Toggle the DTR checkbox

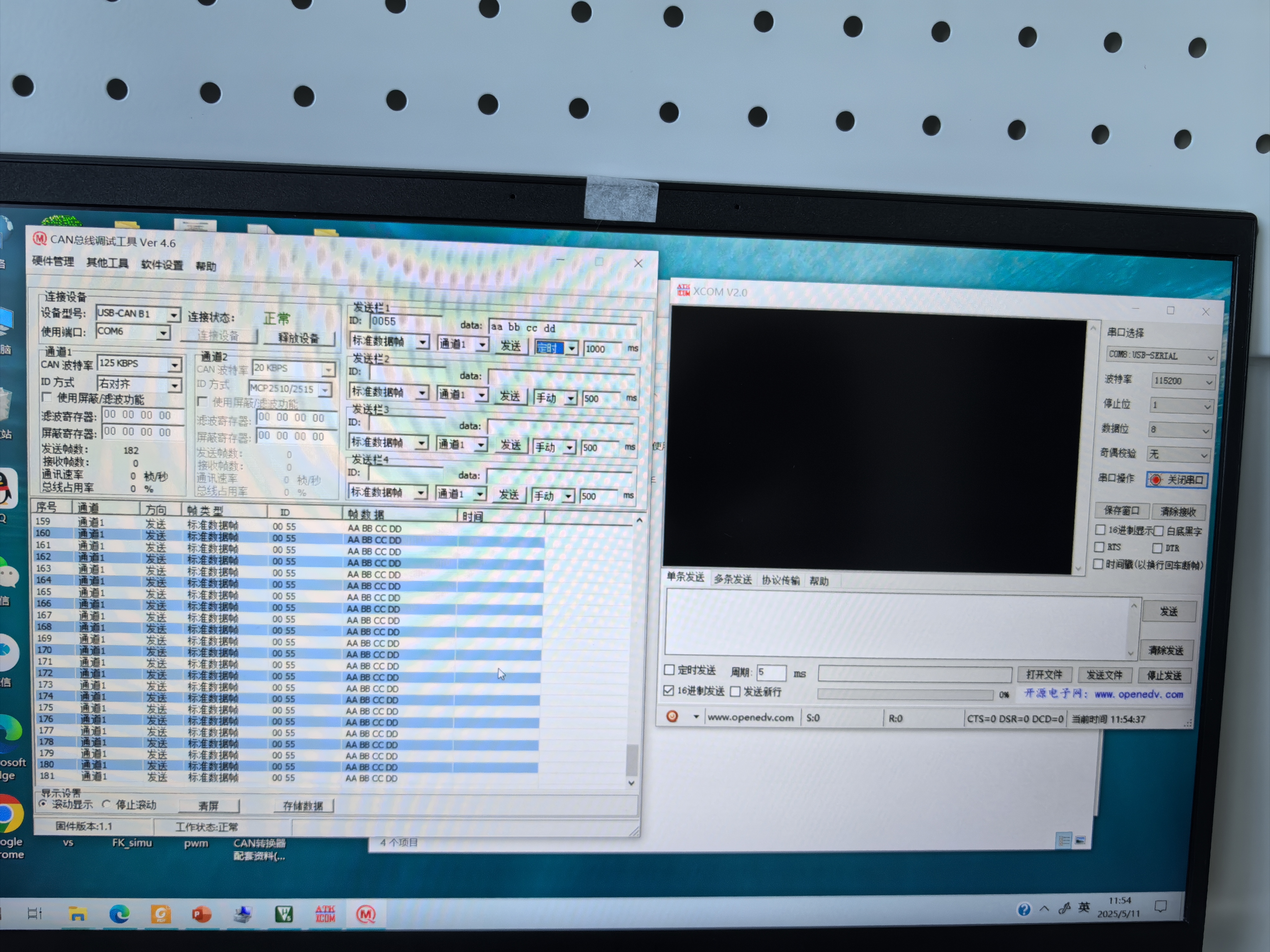(x=1157, y=548)
